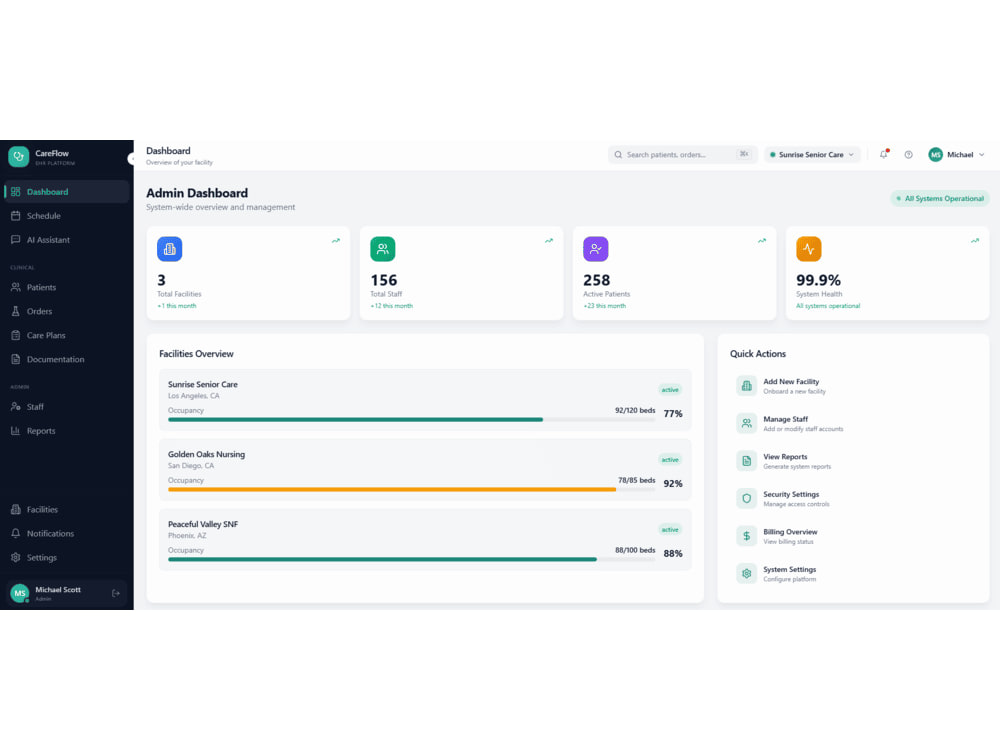Click the View Reports quick action icon
Image resolution: width=1000 pixels, height=750 pixels.
coord(746,460)
